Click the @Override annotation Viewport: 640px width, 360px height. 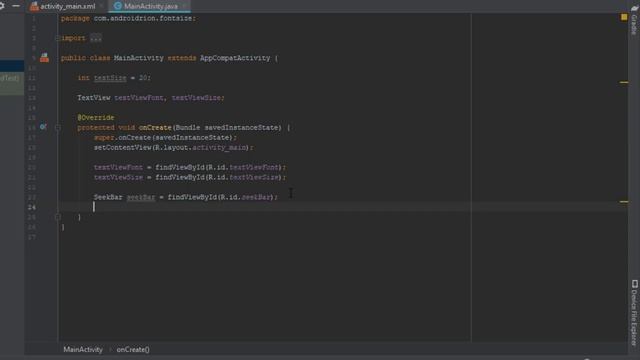click(96, 118)
